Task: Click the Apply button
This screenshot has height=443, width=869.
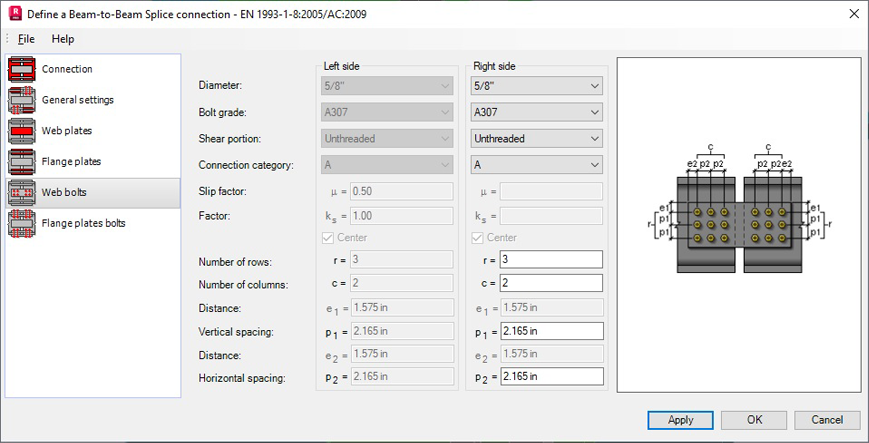Action: 680,420
